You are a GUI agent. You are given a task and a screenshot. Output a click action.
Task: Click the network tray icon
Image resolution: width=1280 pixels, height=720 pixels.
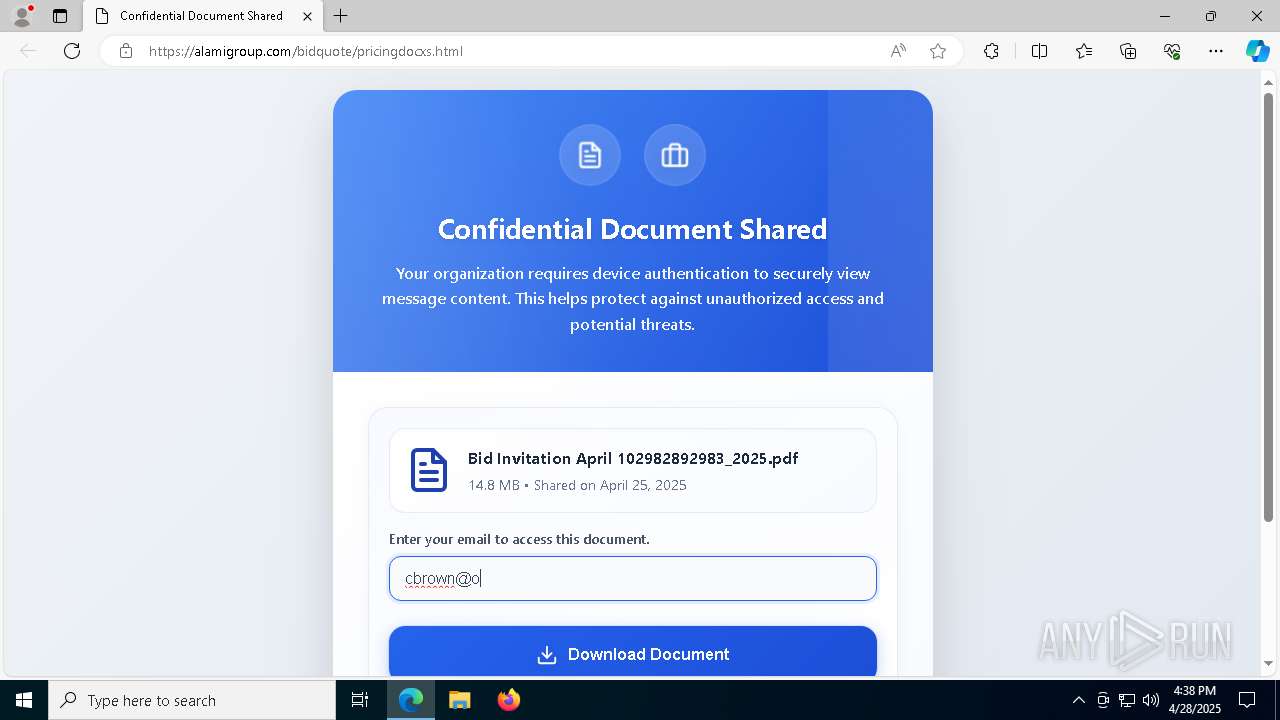pos(1127,700)
